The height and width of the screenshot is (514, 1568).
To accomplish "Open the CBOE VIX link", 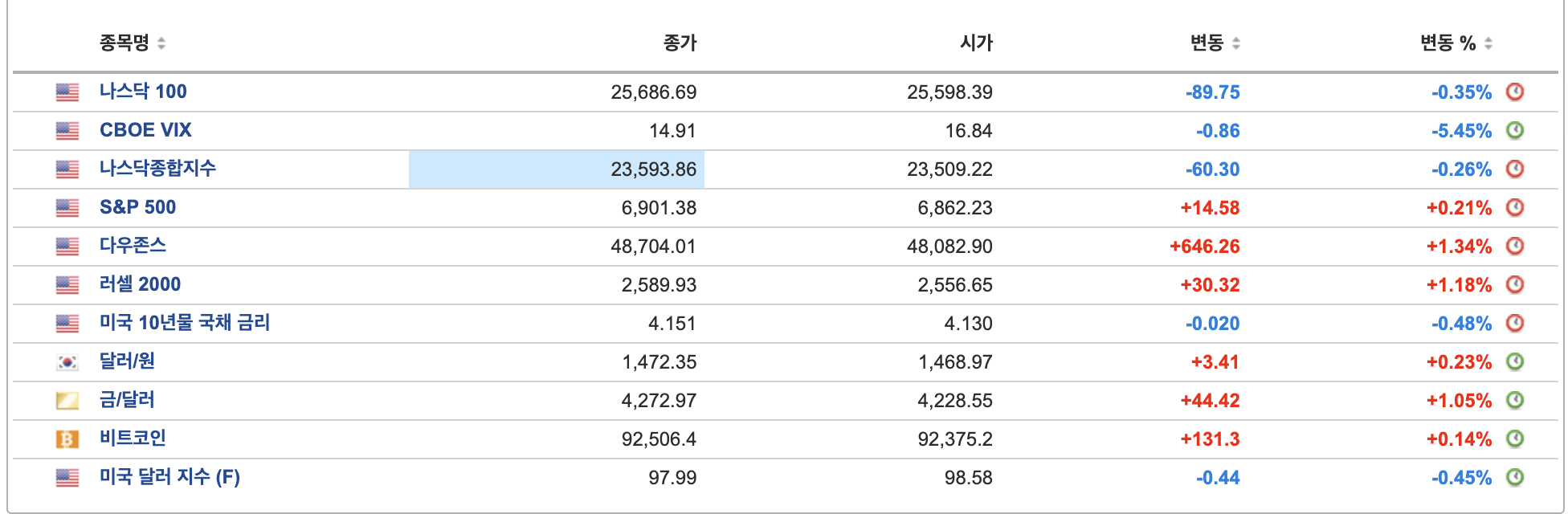I will [145, 130].
